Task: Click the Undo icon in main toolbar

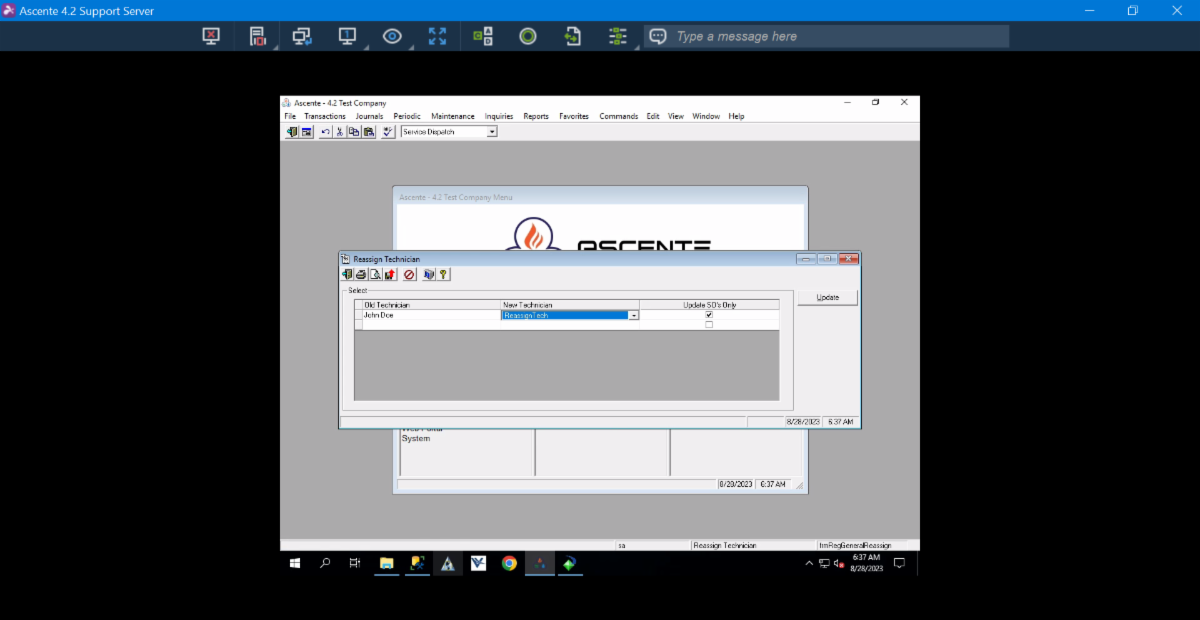Action: click(325, 132)
